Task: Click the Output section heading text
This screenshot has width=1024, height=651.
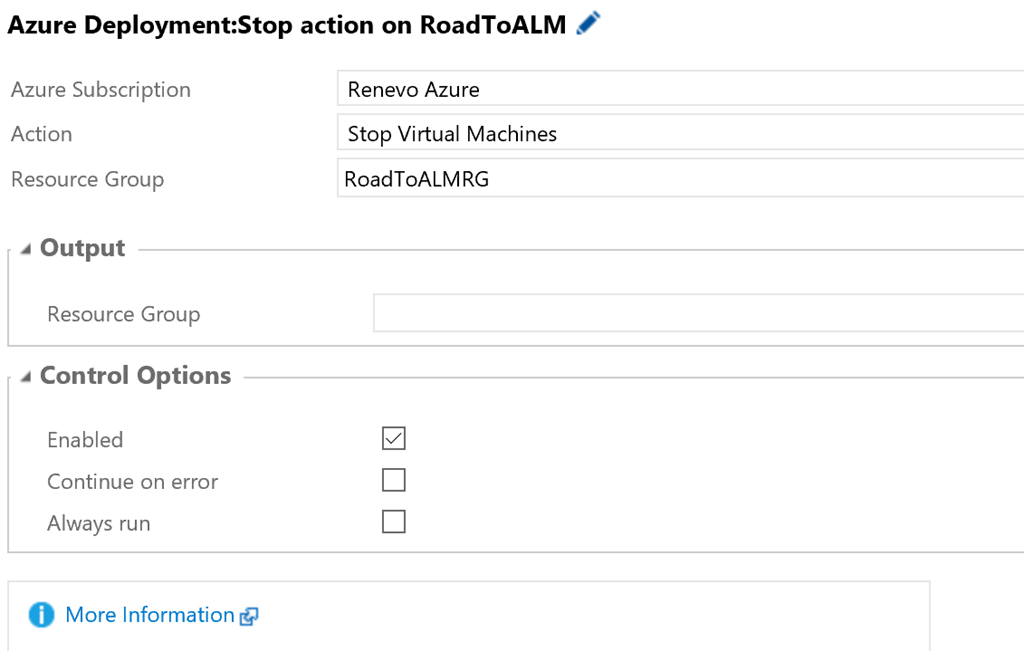Action: 83,248
